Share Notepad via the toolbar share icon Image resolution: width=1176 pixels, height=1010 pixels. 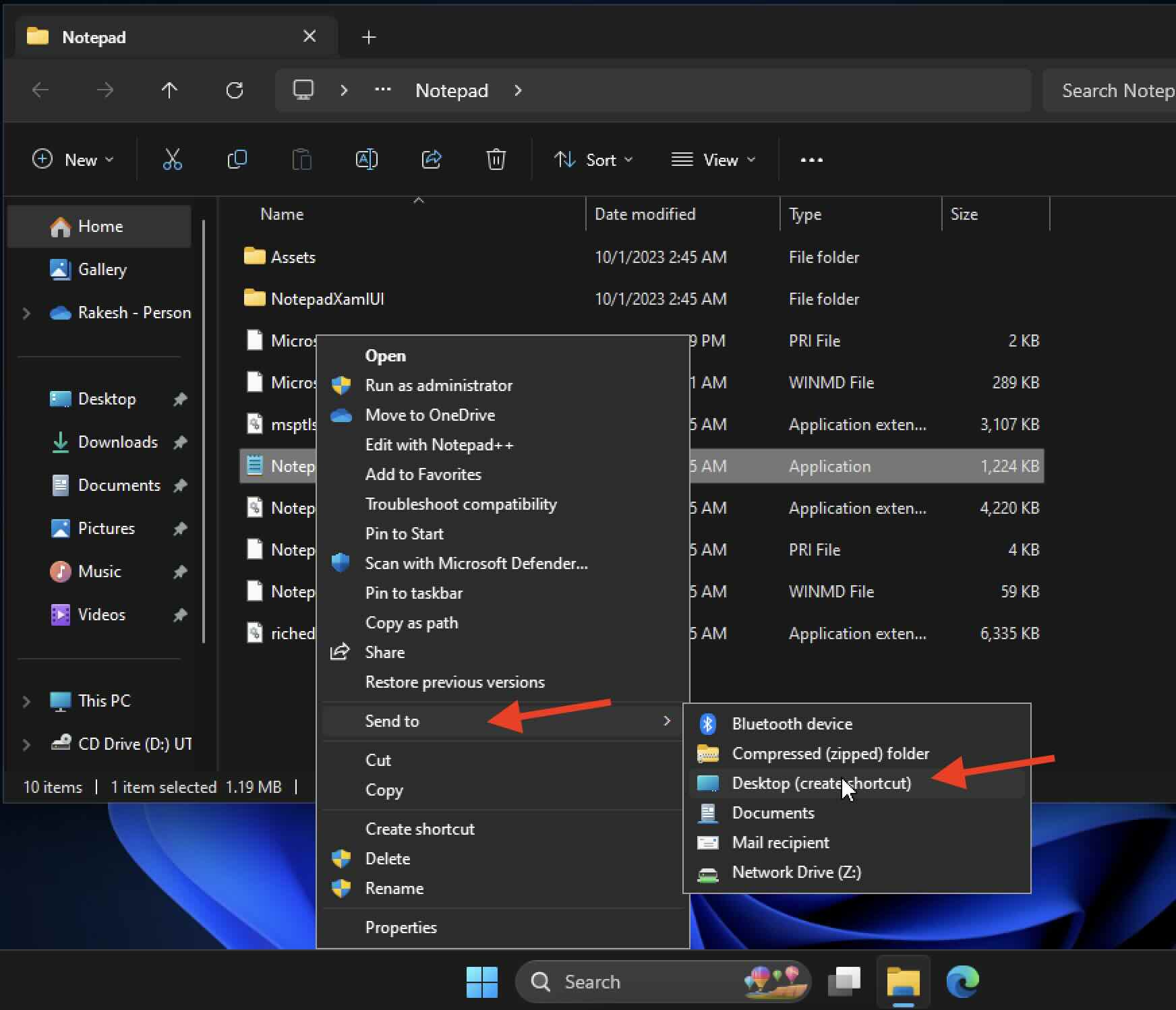(x=432, y=159)
